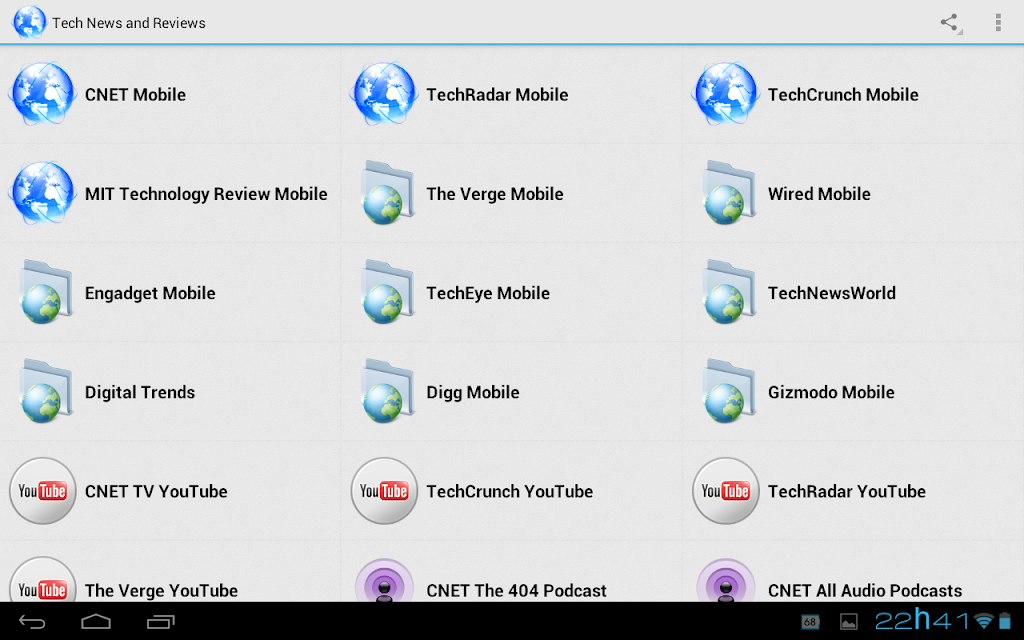Open the recent apps button
This screenshot has height=640, width=1024.
[161, 622]
